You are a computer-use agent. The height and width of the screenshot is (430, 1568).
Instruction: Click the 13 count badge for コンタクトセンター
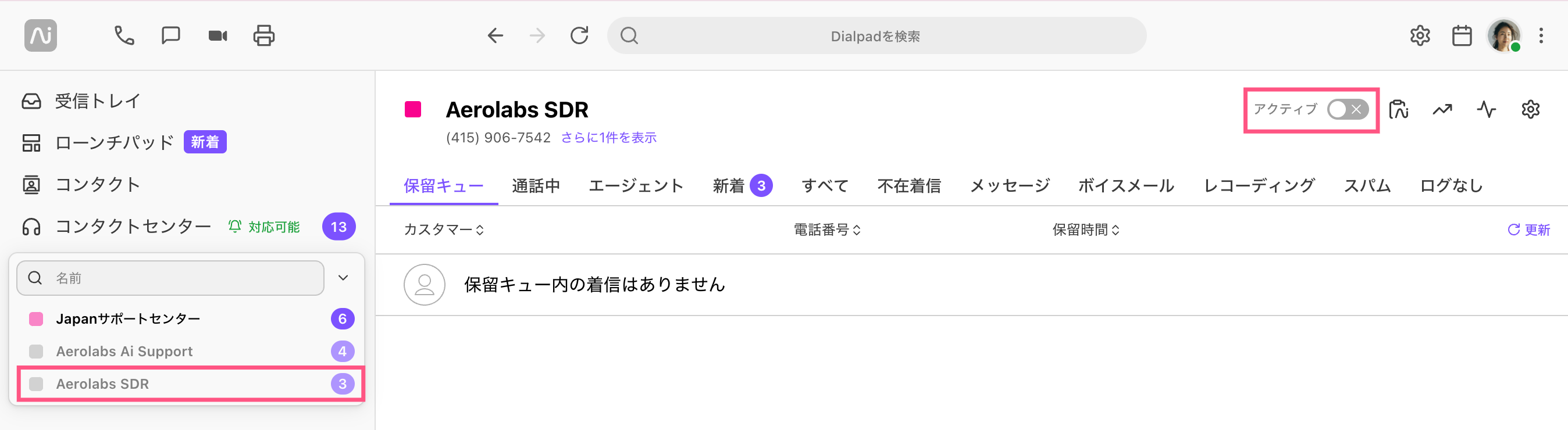(338, 227)
